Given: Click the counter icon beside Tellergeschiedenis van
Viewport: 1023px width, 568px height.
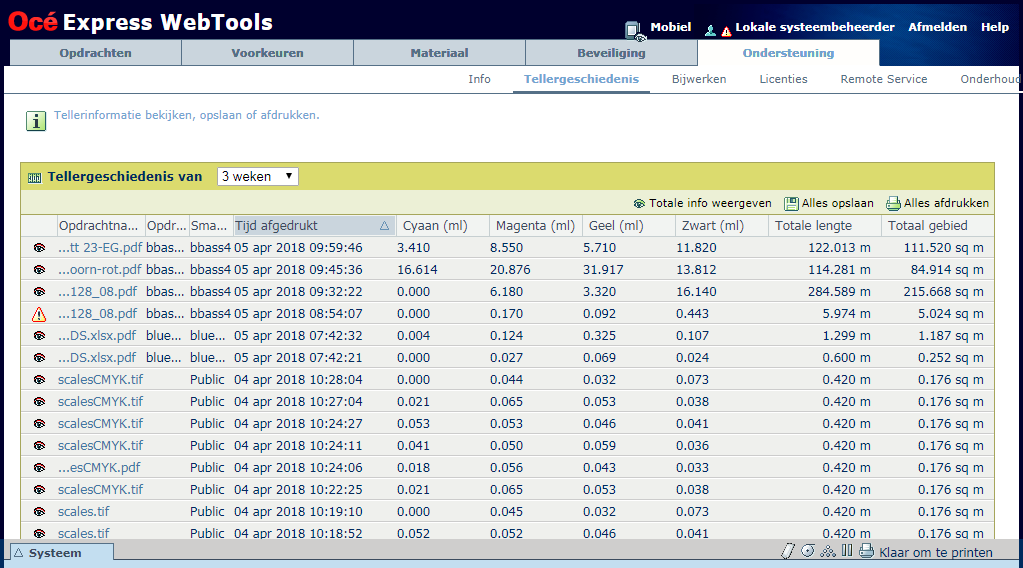Looking at the screenshot, I should point(35,177).
